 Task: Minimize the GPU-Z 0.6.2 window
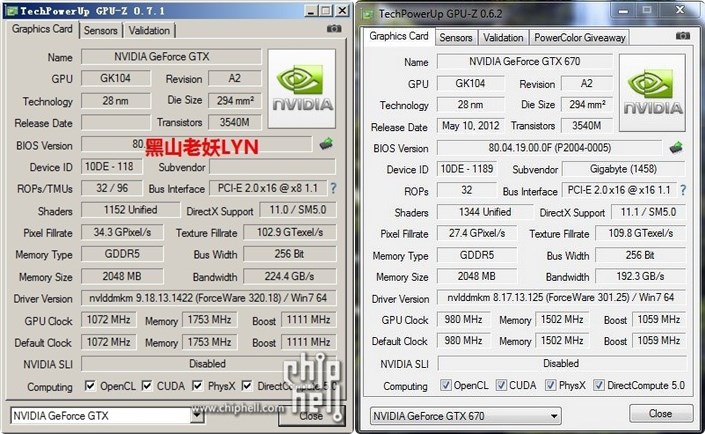click(623, 10)
